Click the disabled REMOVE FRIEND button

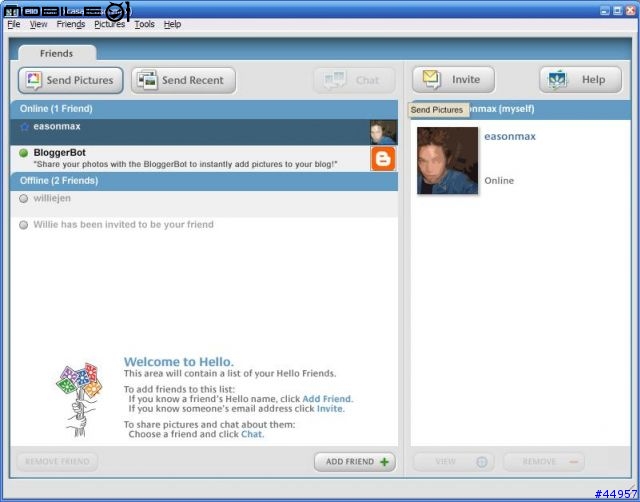[57, 462]
